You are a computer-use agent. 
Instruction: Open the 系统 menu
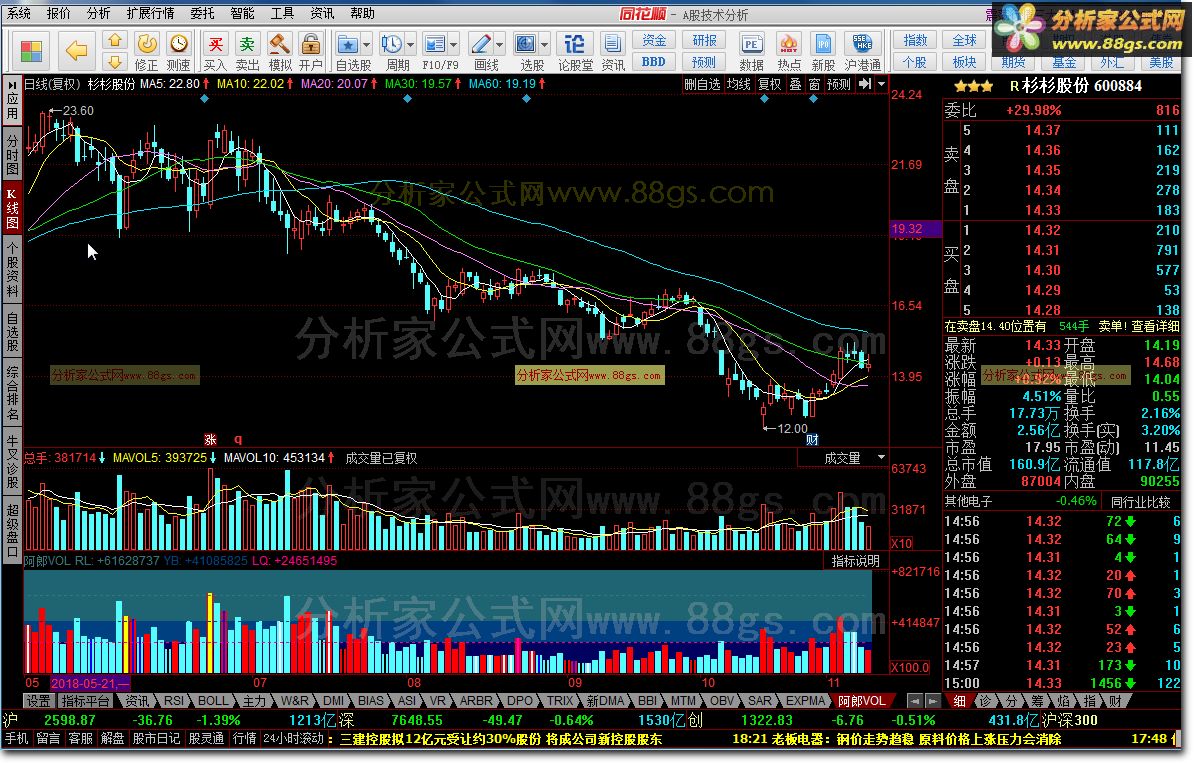click(19, 13)
